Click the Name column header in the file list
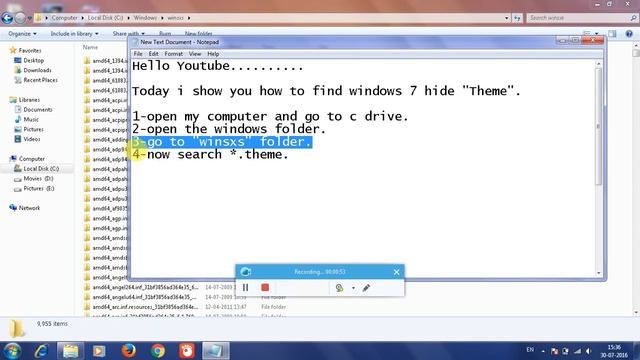640x360 pixels. tap(90, 47)
